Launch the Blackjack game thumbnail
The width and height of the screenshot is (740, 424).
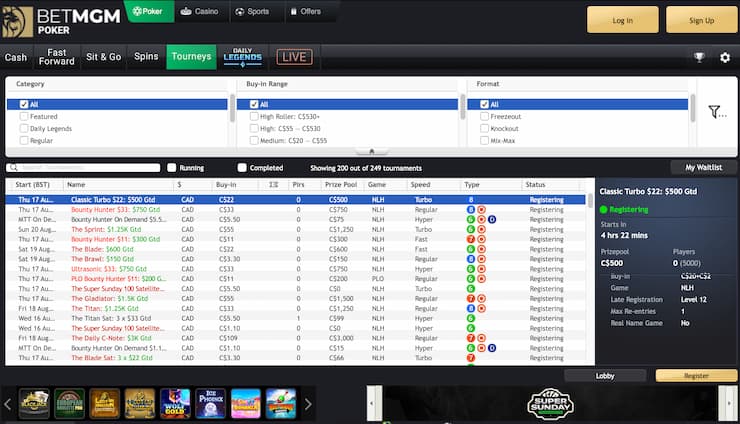[x=34, y=404]
